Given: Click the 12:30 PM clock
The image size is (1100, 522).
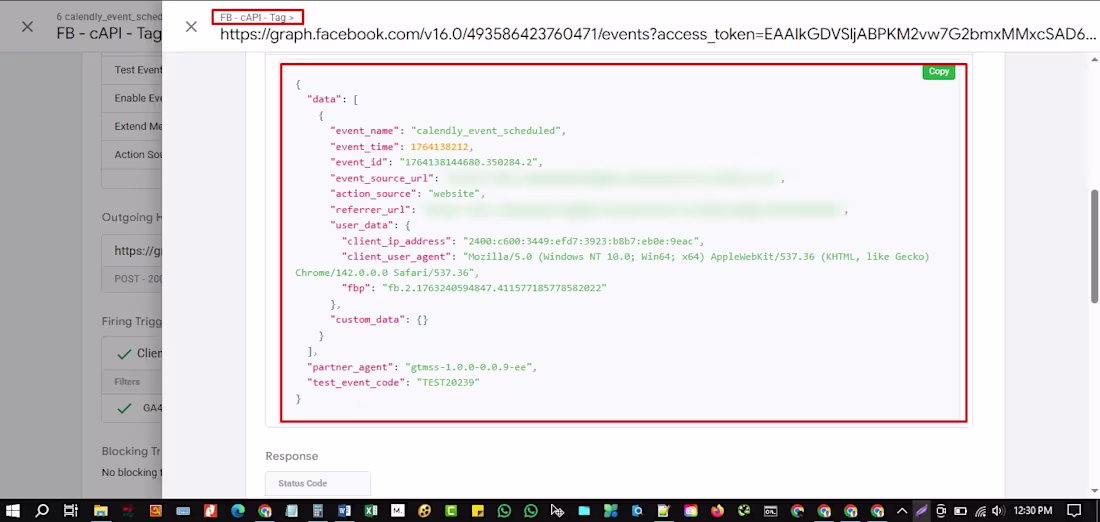Looking at the screenshot, I should (1033, 511).
